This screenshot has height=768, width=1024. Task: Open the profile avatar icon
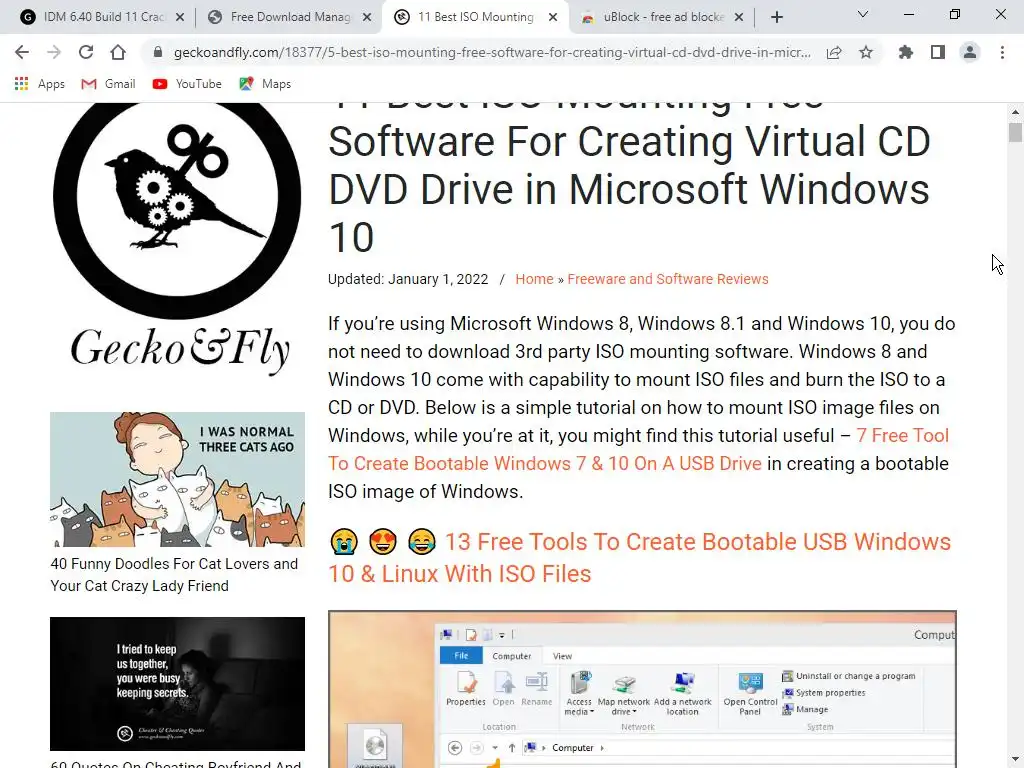[x=970, y=52]
